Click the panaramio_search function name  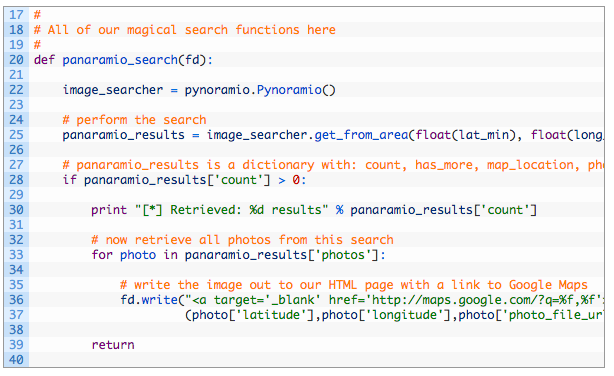(x=120, y=60)
